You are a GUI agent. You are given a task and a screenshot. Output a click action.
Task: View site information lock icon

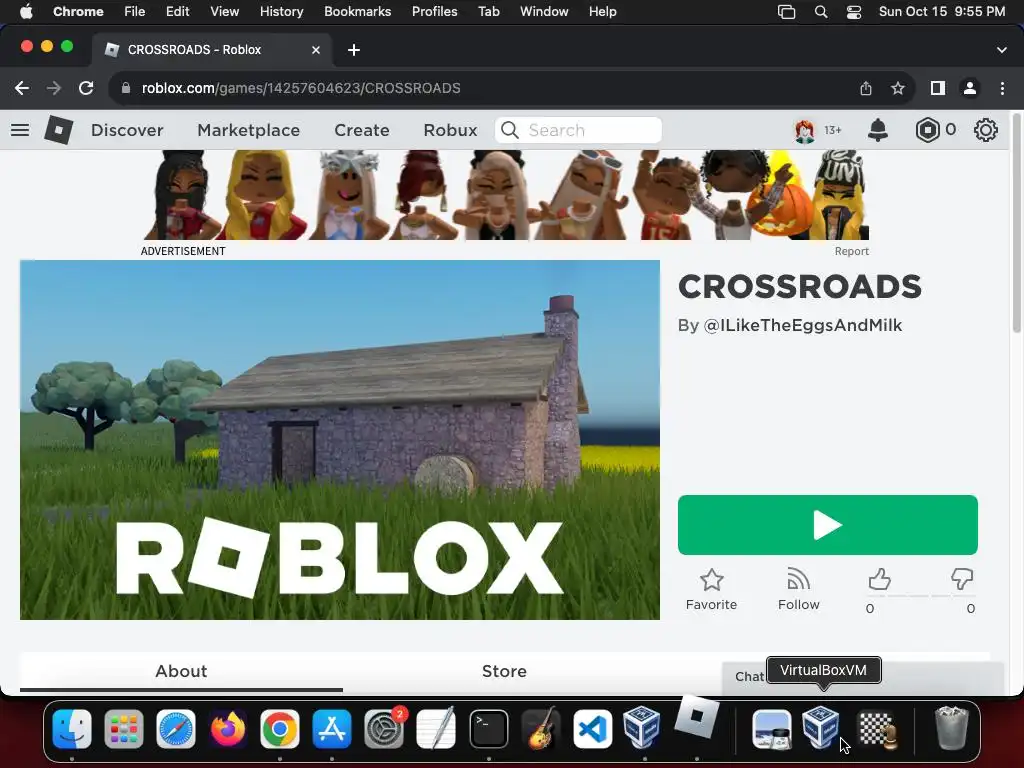(x=126, y=88)
